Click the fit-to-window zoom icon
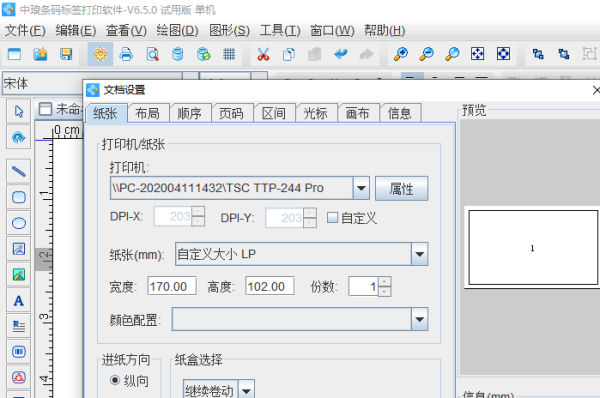This screenshot has height=398, width=600. pos(478,54)
